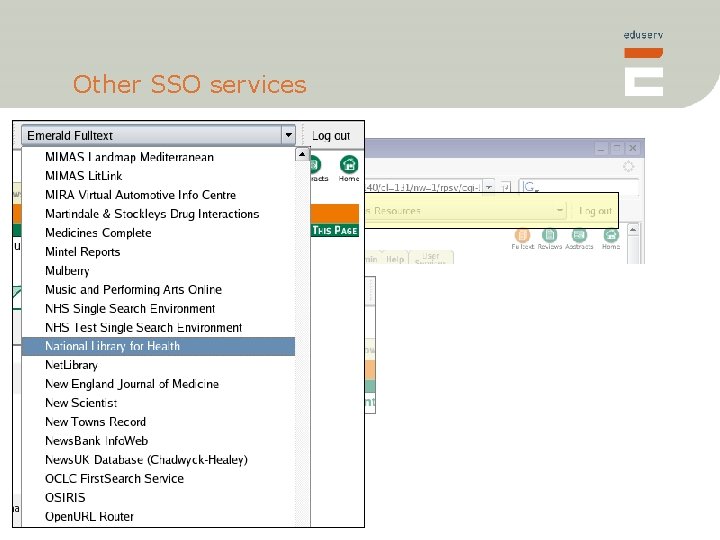
Task: Click the Fulltext icon in background window
Action: (523, 239)
